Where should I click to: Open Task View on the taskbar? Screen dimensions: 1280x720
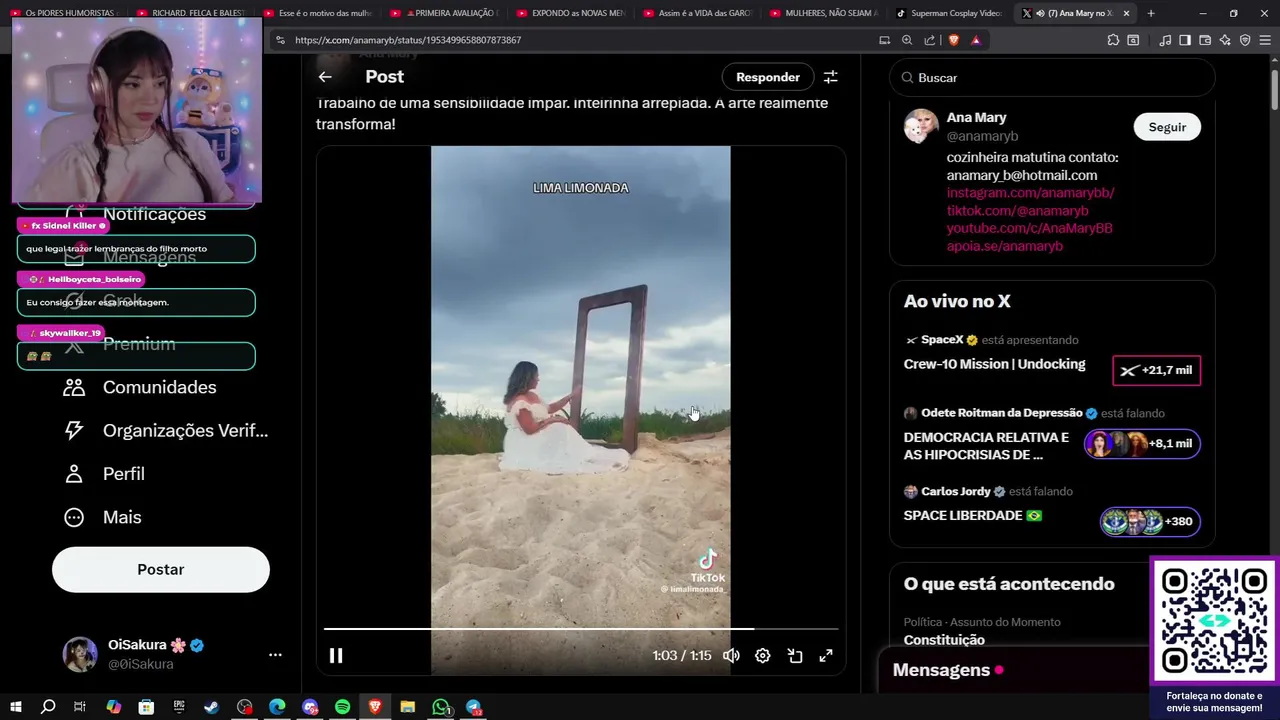[80, 707]
